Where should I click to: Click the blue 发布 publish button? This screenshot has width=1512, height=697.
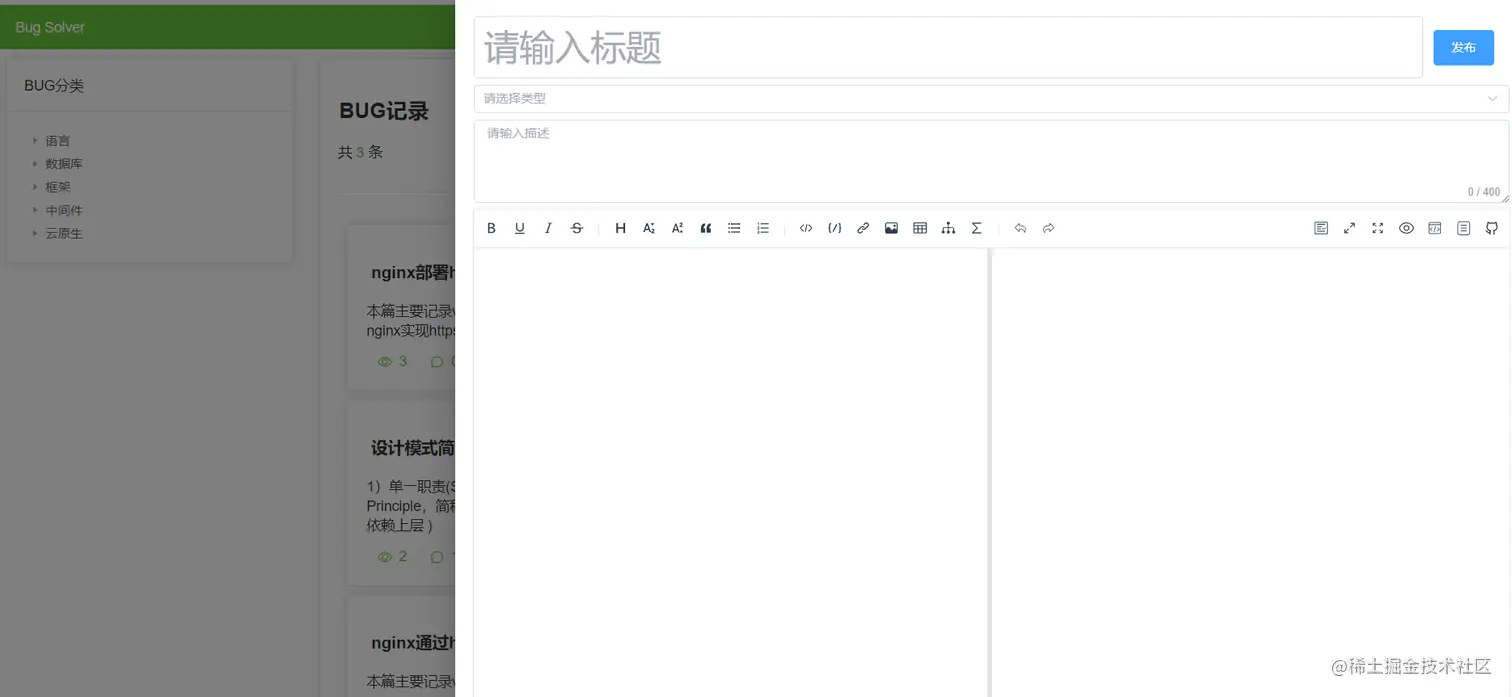pyautogui.click(x=1463, y=48)
